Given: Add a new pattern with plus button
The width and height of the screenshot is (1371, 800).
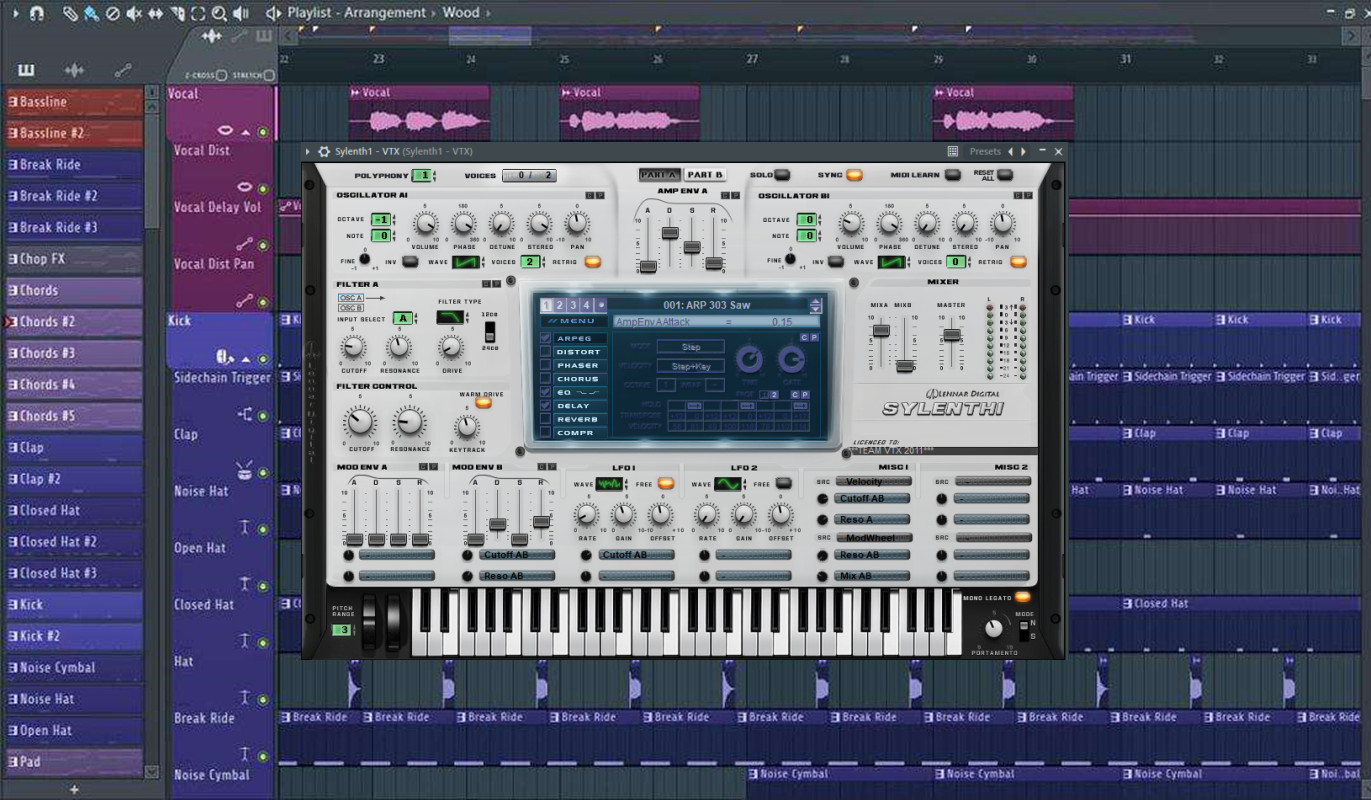Looking at the screenshot, I should [x=74, y=789].
